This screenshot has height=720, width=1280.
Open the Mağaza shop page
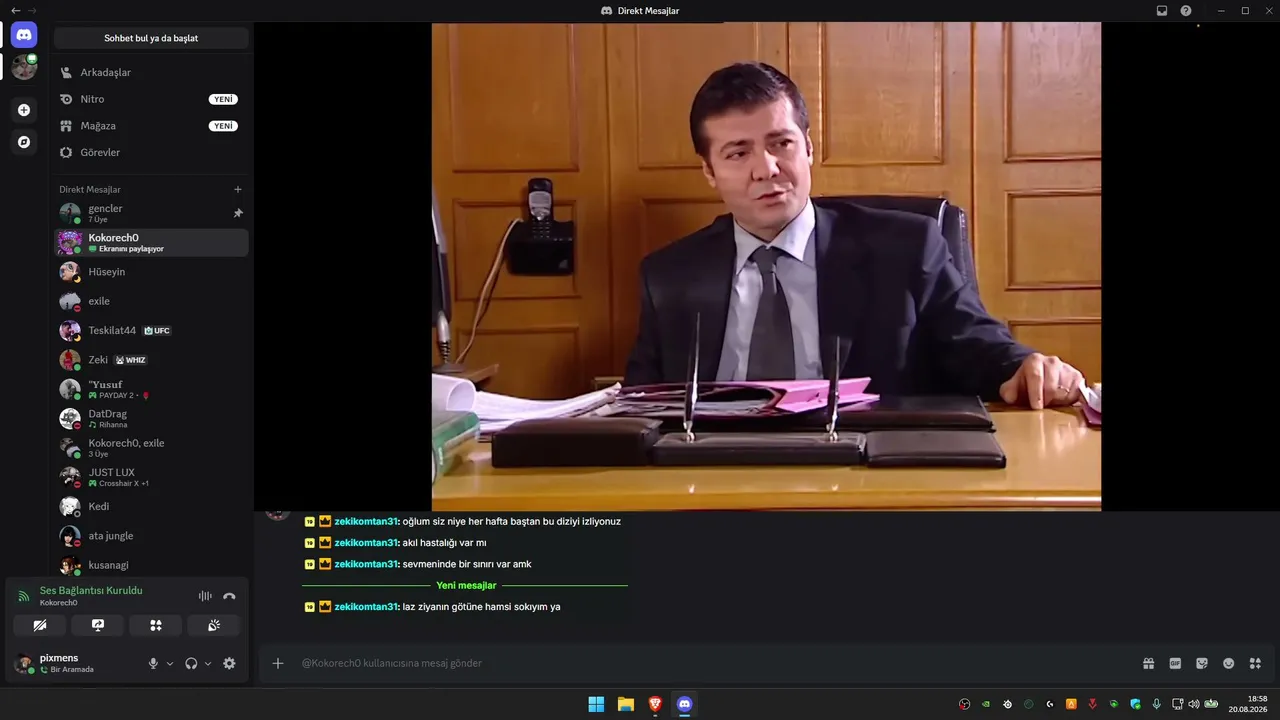pyautogui.click(x=151, y=126)
